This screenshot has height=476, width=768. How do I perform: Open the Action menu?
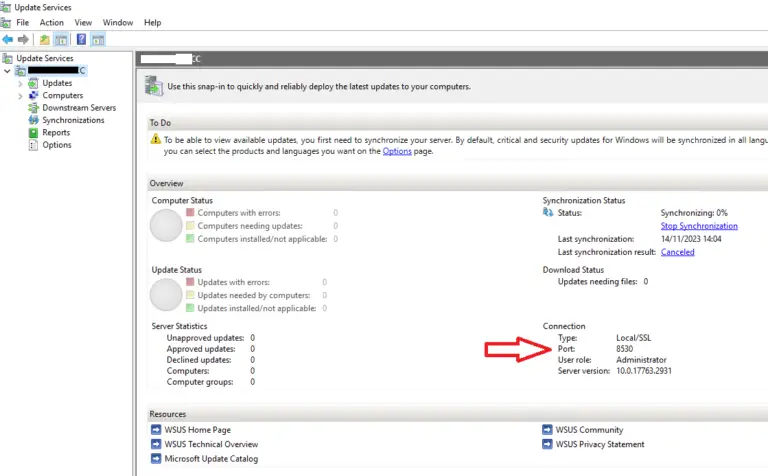coord(51,22)
